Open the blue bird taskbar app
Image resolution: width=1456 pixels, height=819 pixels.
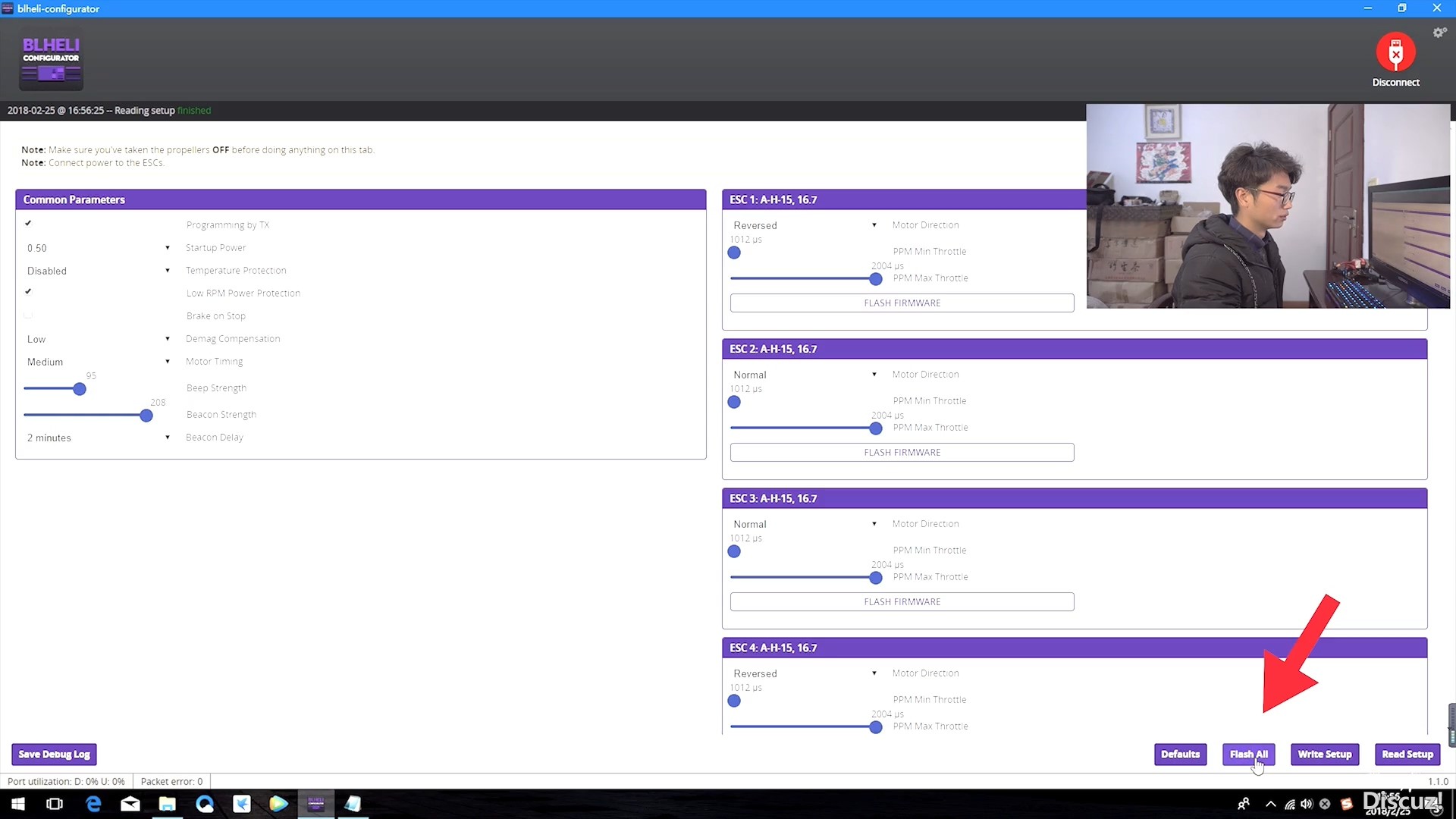[x=242, y=804]
